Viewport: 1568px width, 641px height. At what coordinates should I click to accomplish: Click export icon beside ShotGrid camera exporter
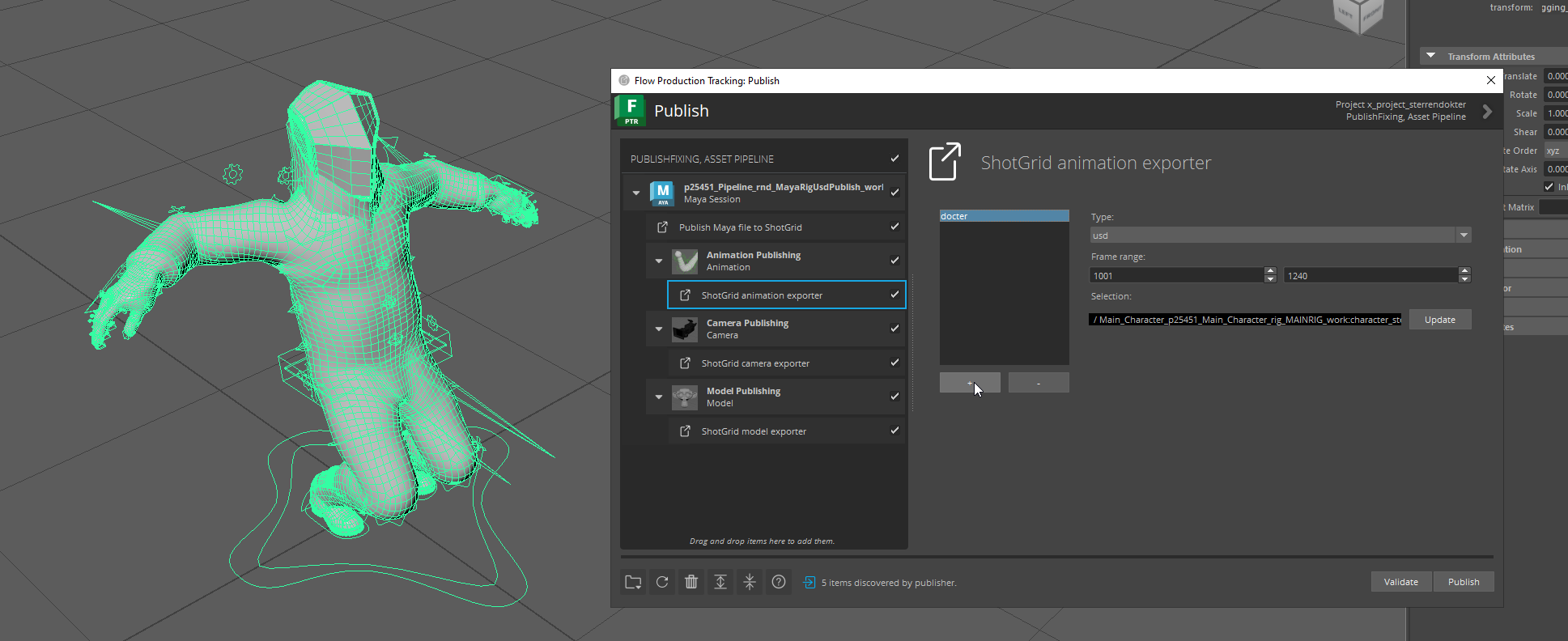(685, 363)
